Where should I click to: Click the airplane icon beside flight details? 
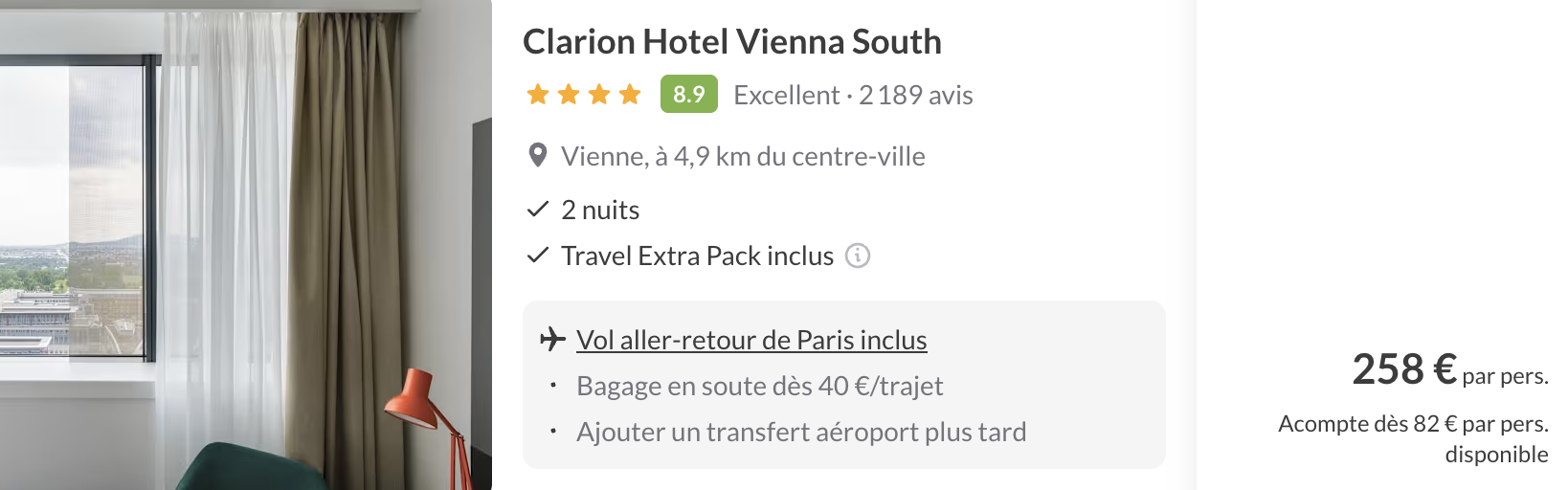point(553,339)
